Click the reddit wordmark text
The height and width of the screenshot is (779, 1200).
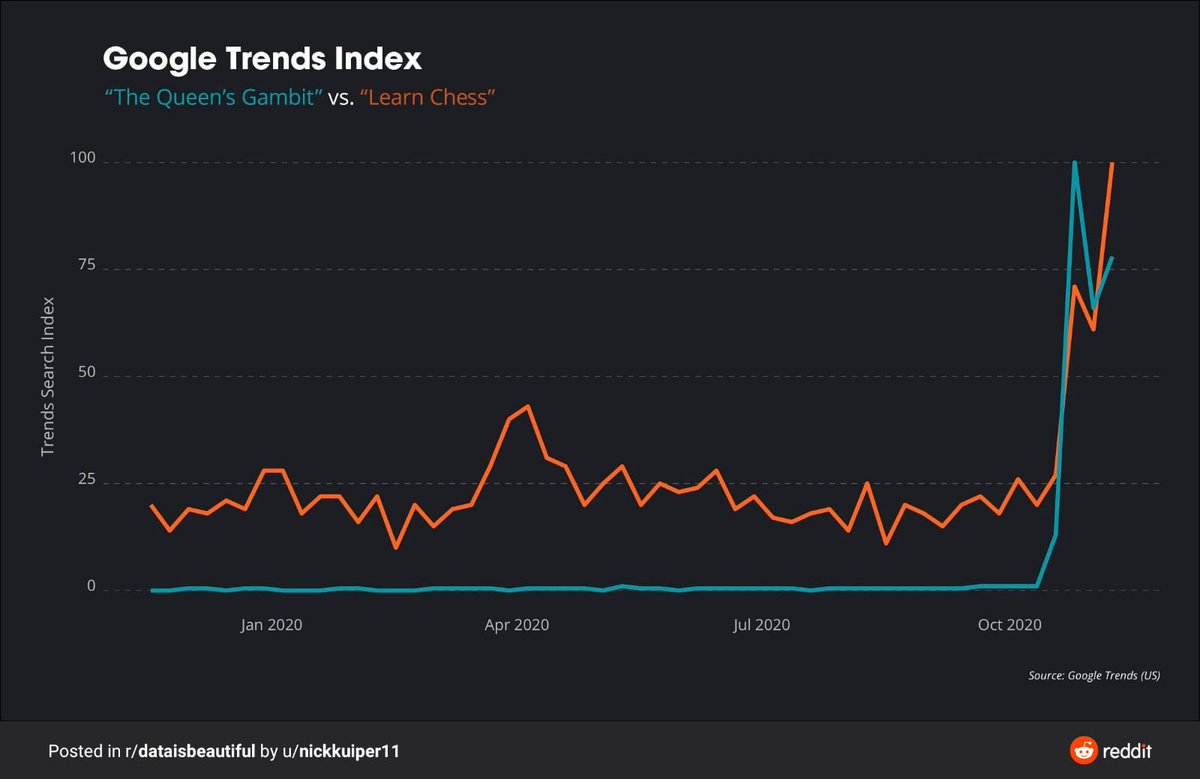coord(1129,750)
